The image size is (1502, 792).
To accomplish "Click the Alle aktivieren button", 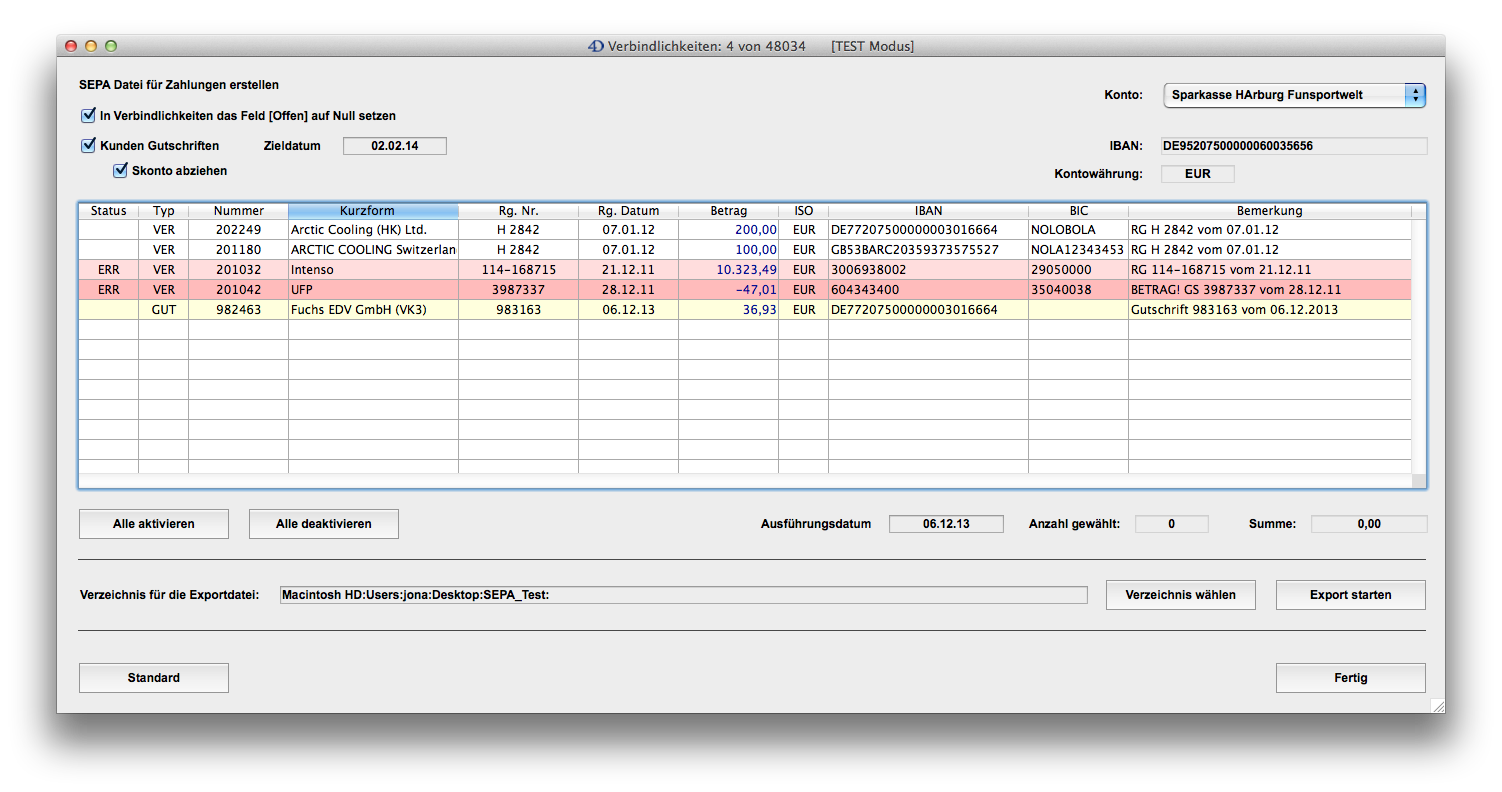I will click(154, 524).
